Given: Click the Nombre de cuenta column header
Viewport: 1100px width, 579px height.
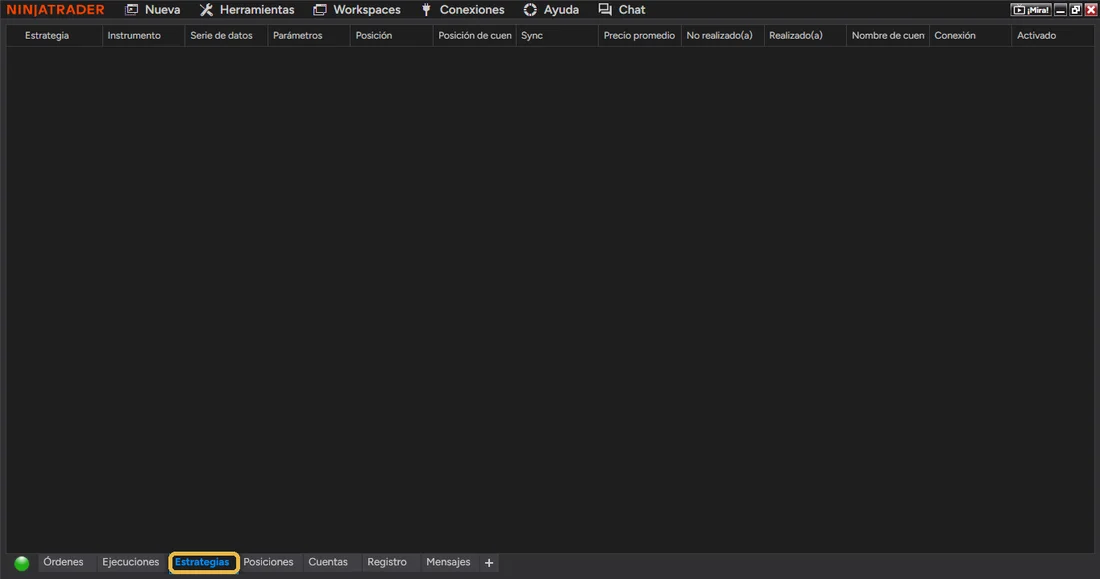Looking at the screenshot, I should click(888, 36).
